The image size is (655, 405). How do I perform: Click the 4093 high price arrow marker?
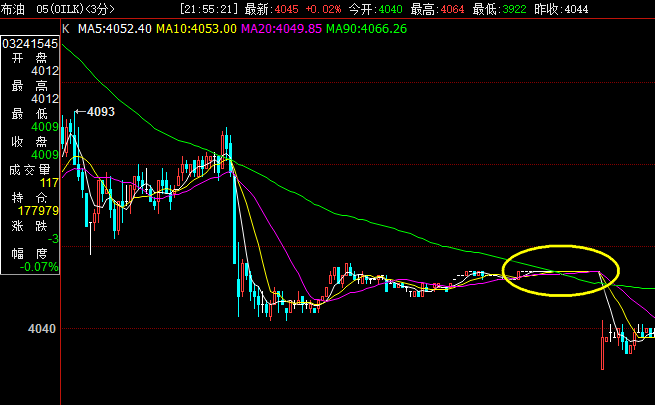[x=97, y=112]
